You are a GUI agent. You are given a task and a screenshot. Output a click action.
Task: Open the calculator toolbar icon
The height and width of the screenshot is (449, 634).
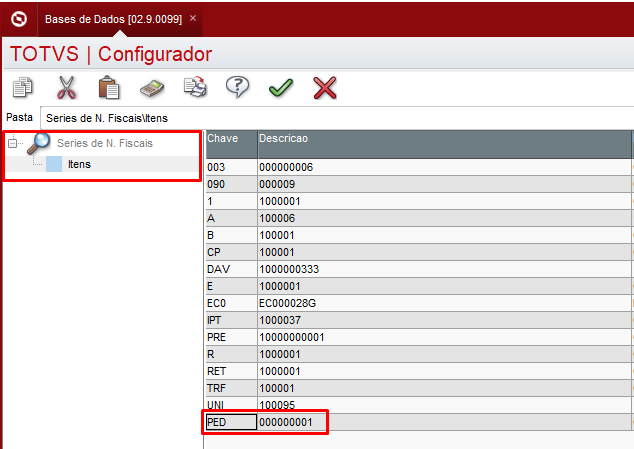pyautogui.click(x=152, y=88)
